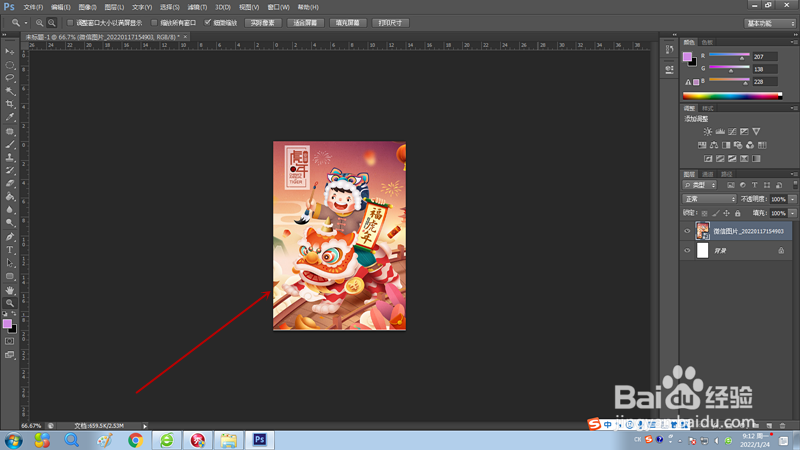Select the Blur tool
This screenshot has width=800, height=450.
[10, 210]
